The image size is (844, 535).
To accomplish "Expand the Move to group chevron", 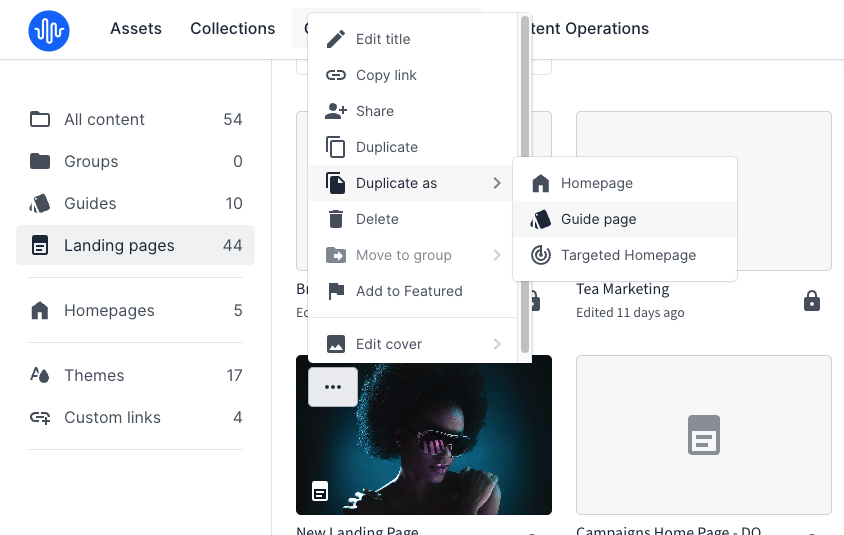I will click(497, 255).
